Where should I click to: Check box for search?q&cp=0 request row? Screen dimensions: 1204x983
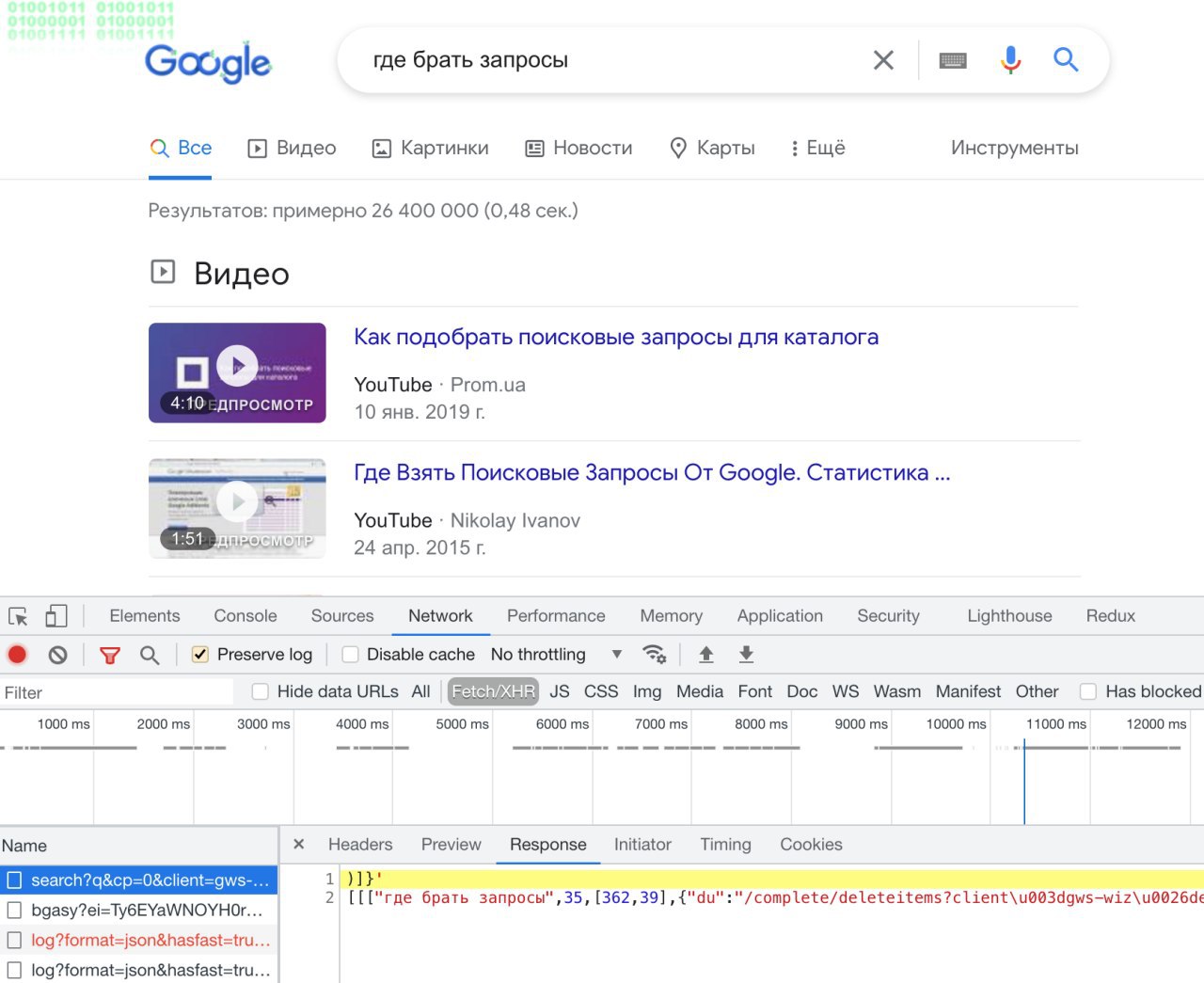[x=14, y=880]
